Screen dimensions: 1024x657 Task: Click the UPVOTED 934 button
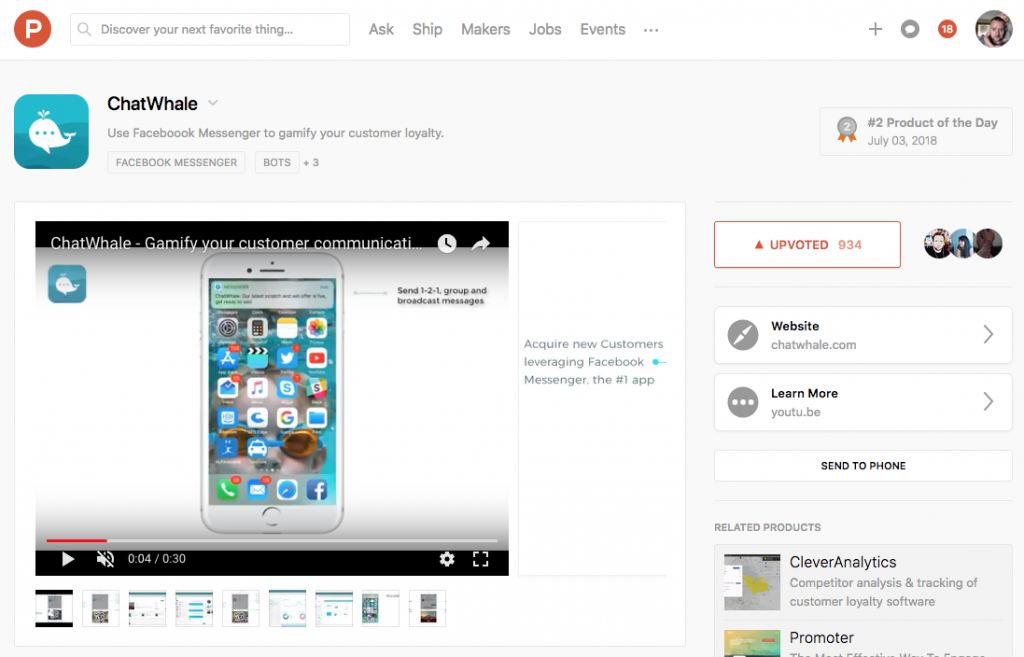click(x=807, y=244)
